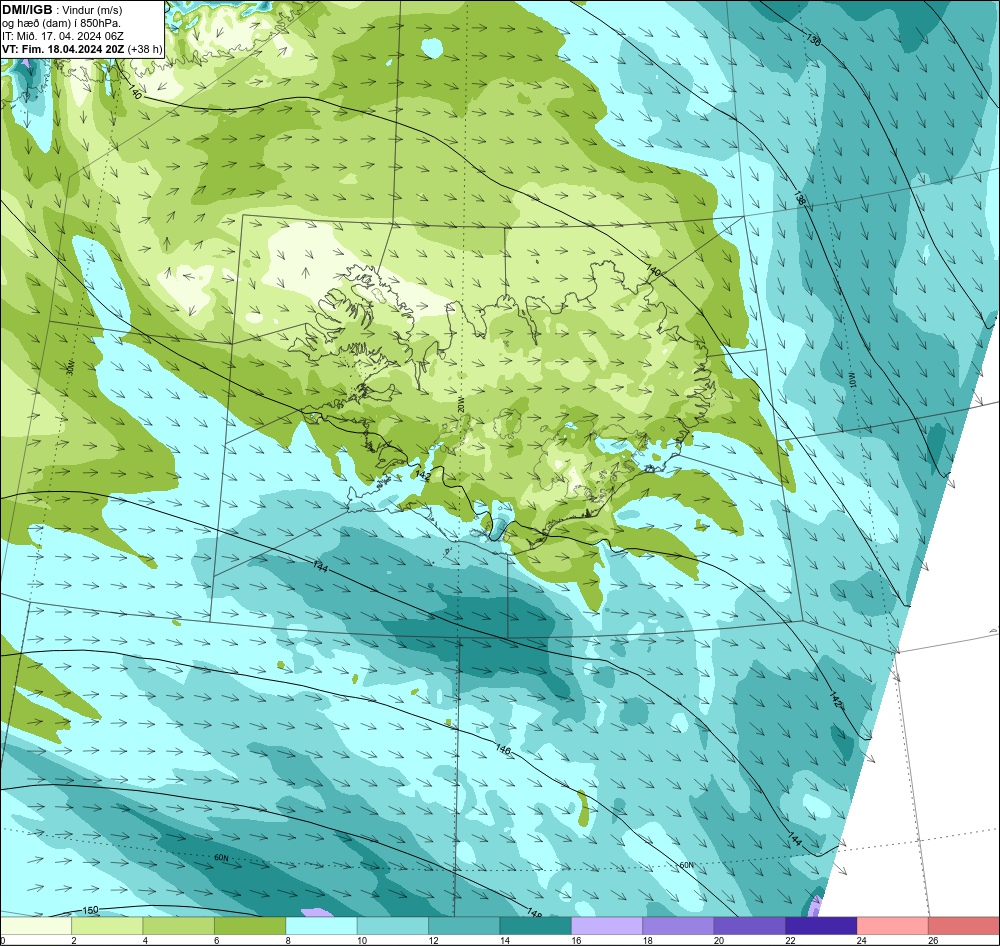The width and height of the screenshot is (1000, 946).
Task: Click the '30W' longitude label
Action: (70, 367)
